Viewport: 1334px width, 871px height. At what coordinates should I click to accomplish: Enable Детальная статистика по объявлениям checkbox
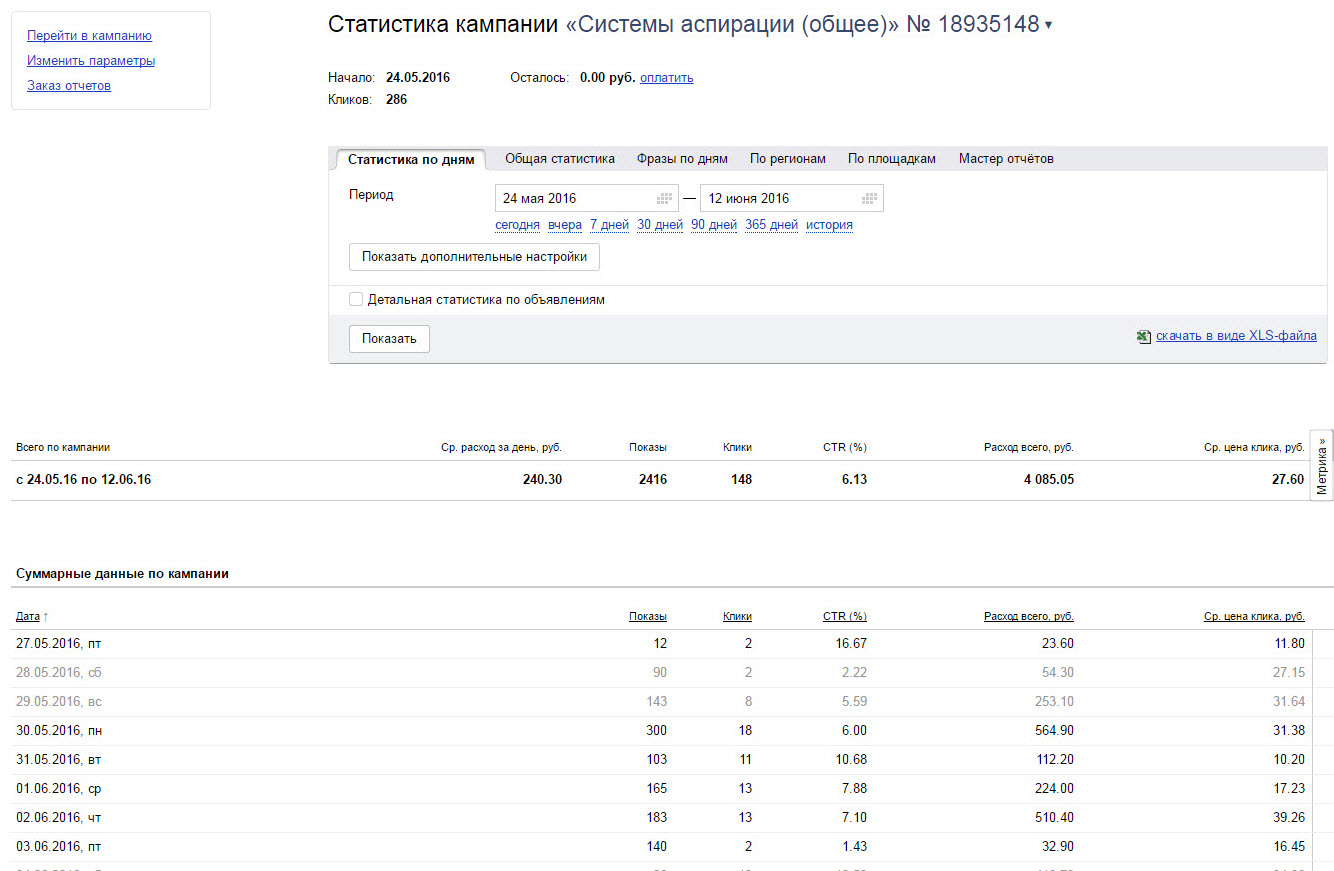point(356,299)
